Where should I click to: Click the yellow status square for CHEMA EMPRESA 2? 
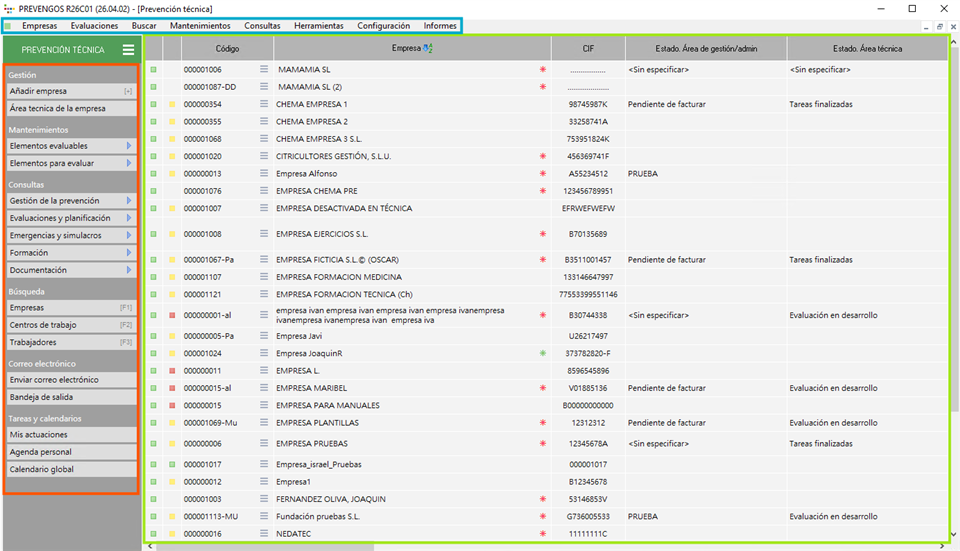coord(171,122)
